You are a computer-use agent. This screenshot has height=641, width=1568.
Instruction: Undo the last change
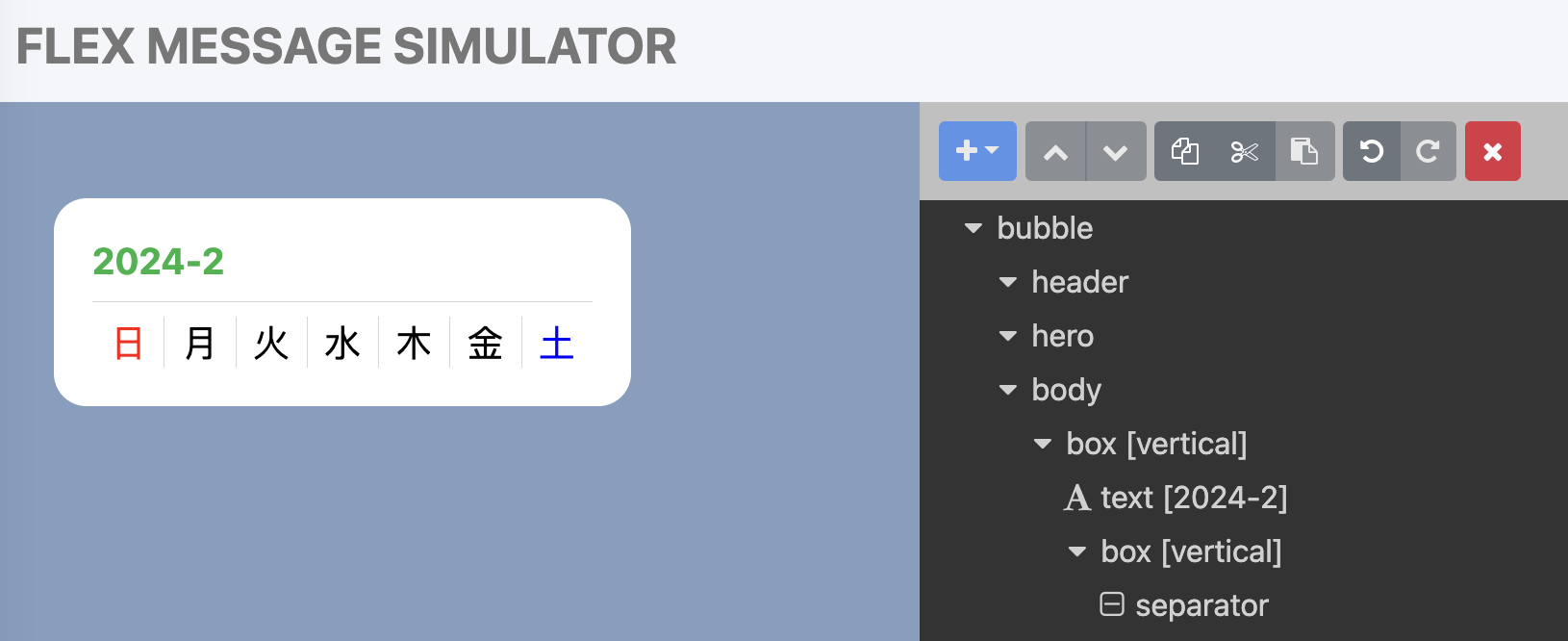1371,151
